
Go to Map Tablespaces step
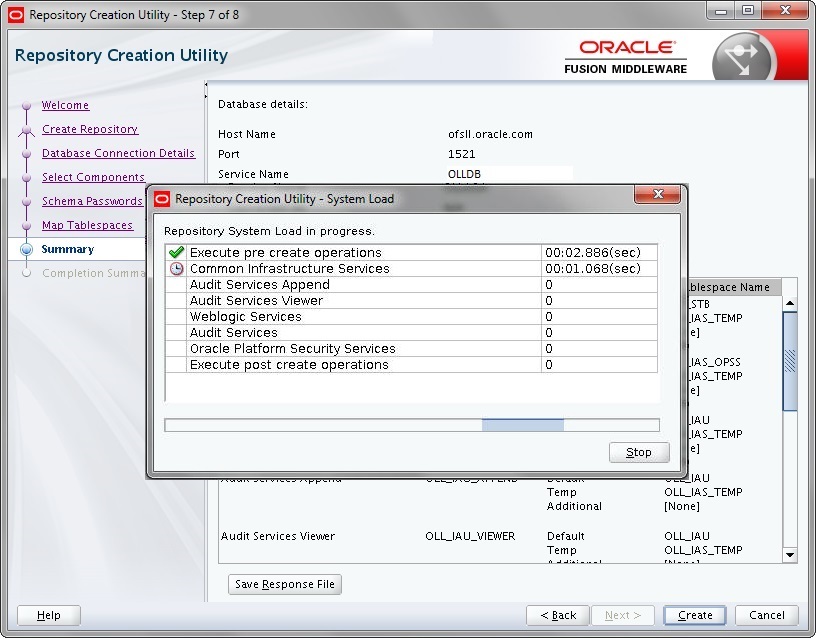click(87, 225)
